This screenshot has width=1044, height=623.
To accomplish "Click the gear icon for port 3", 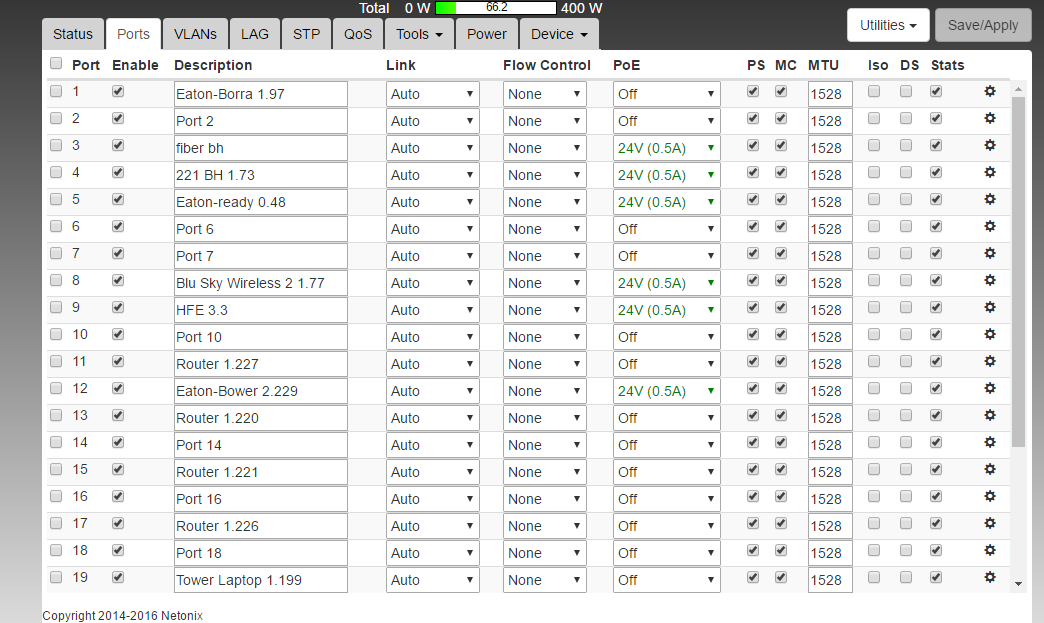I will [x=990, y=145].
